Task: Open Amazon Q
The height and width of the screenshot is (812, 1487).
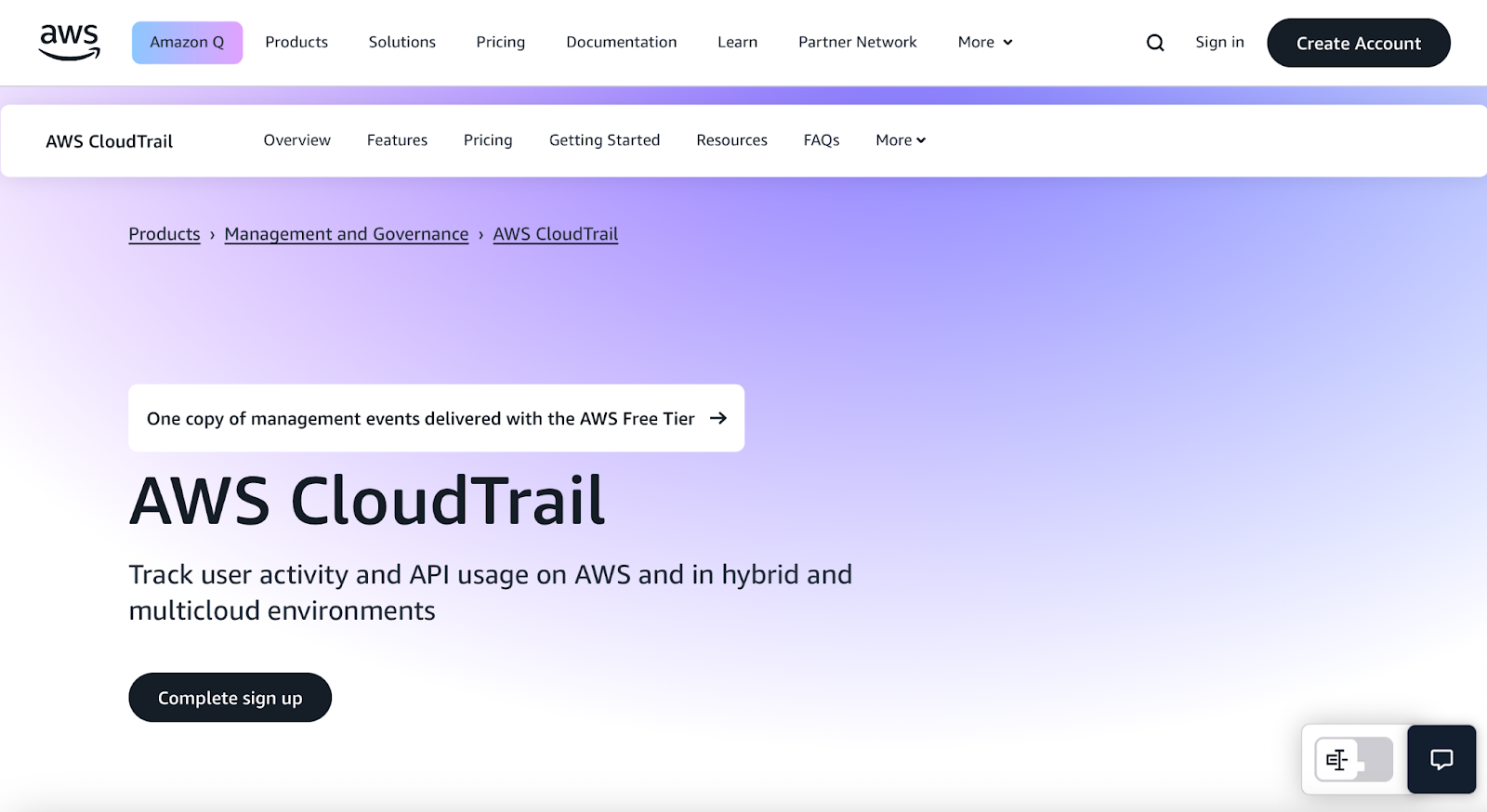Action: (187, 43)
